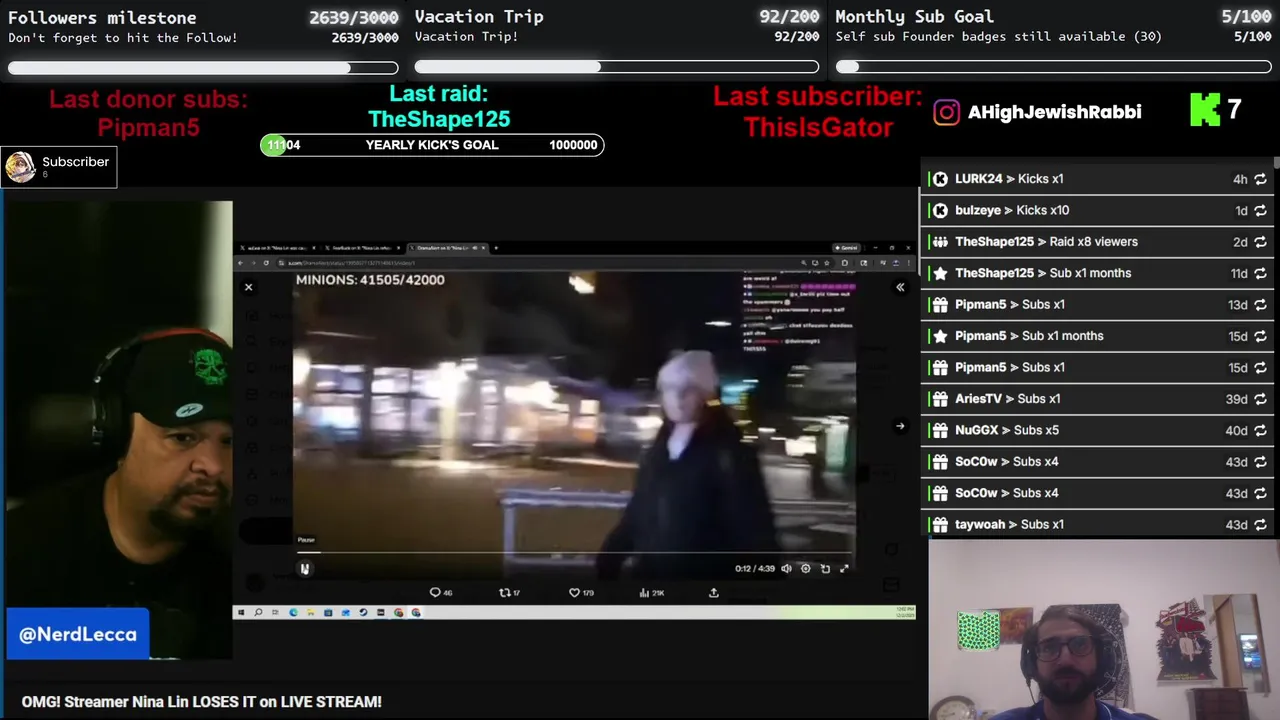
Task: Click the raid icon beside TheShape125 raid
Action: [940, 242]
